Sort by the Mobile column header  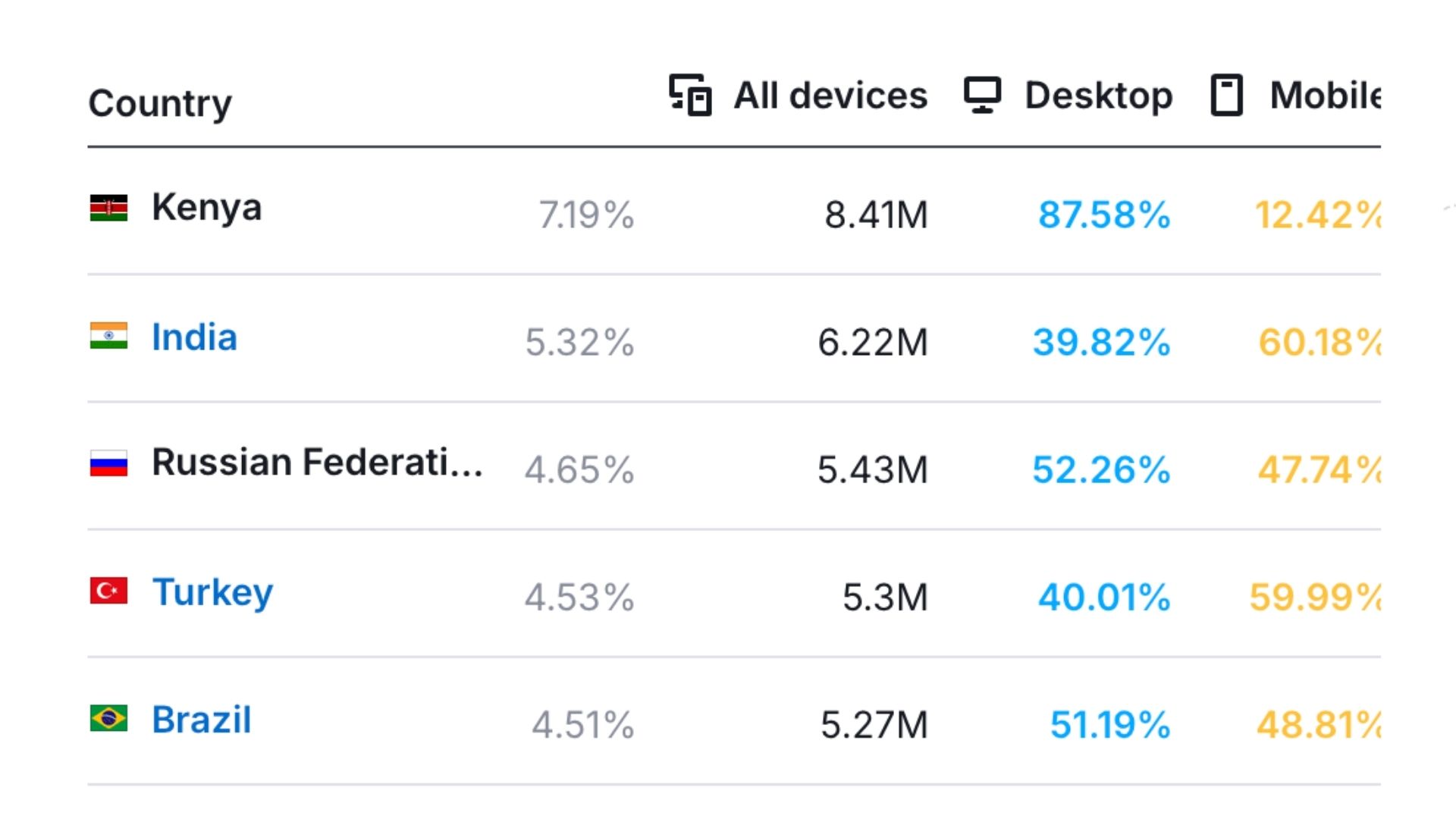pyautogui.click(x=1324, y=96)
